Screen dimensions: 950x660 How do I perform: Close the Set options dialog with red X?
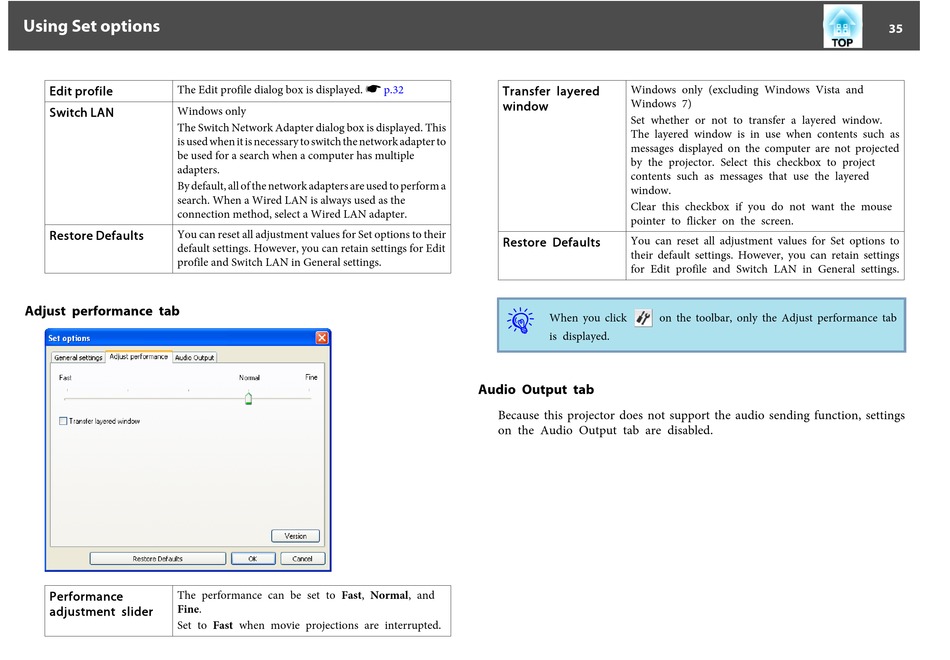(322, 338)
